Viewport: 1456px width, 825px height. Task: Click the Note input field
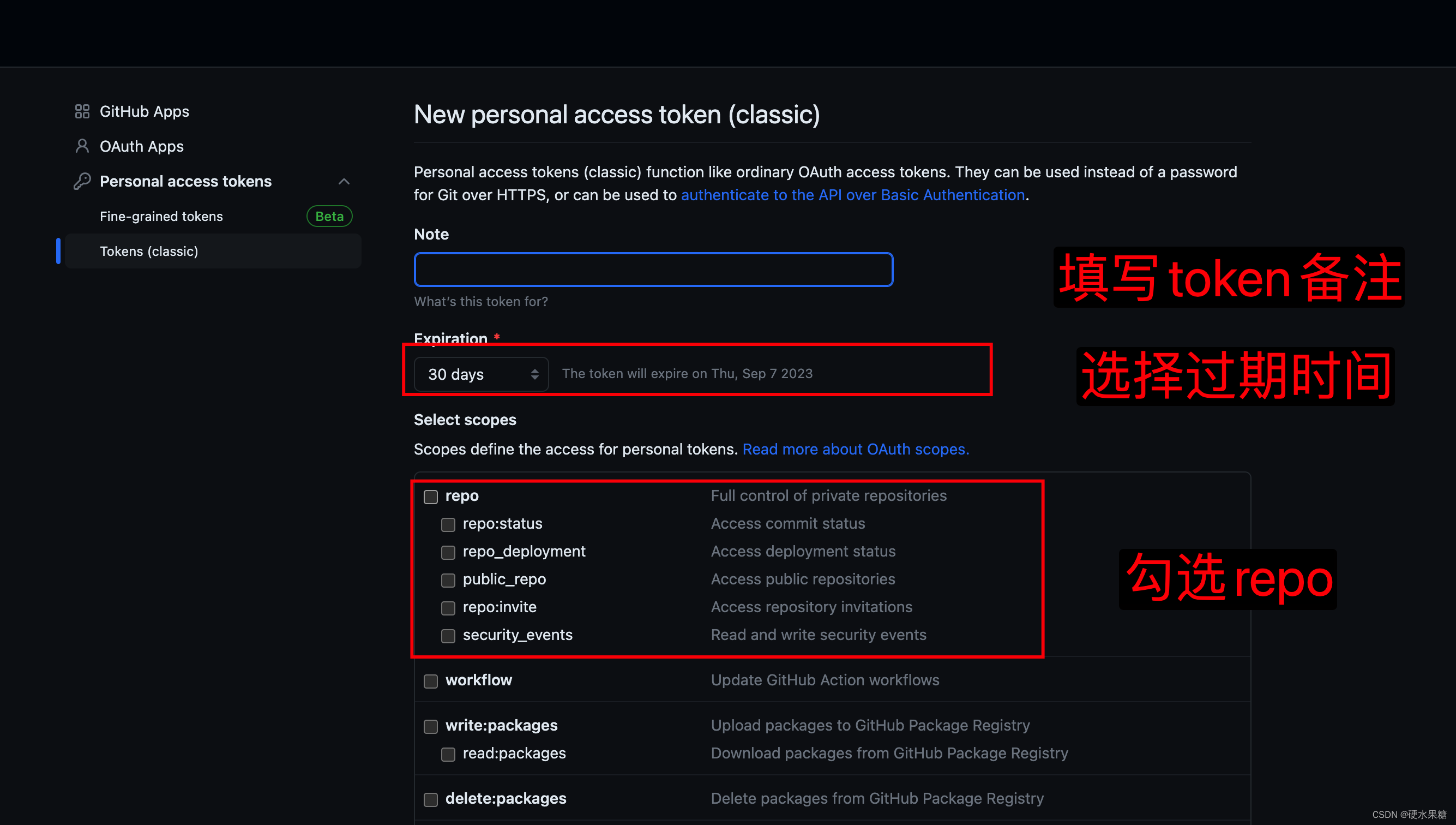pyautogui.click(x=653, y=269)
